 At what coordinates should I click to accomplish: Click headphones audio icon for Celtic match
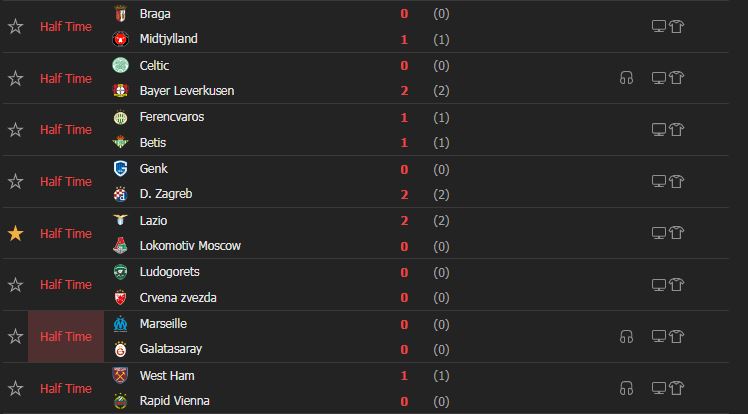point(626,78)
